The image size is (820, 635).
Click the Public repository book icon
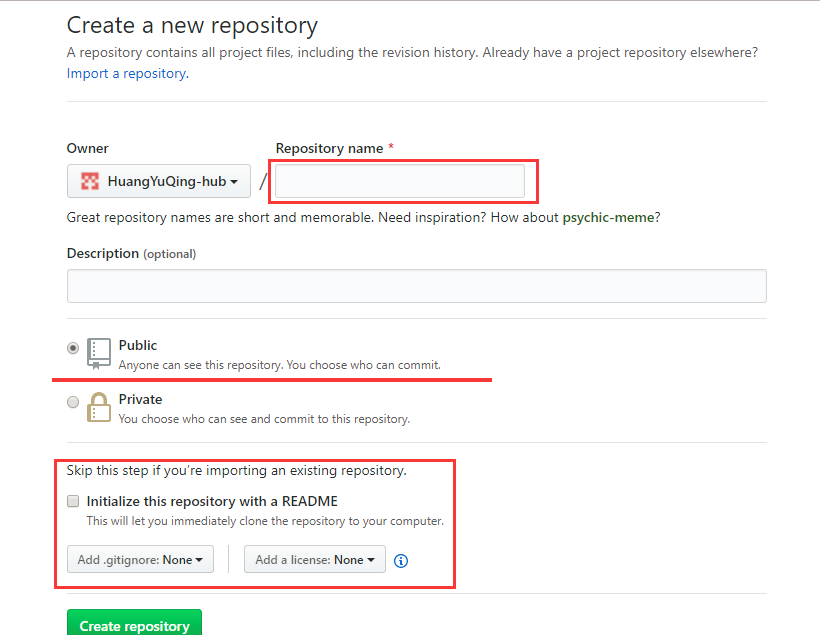tap(97, 349)
